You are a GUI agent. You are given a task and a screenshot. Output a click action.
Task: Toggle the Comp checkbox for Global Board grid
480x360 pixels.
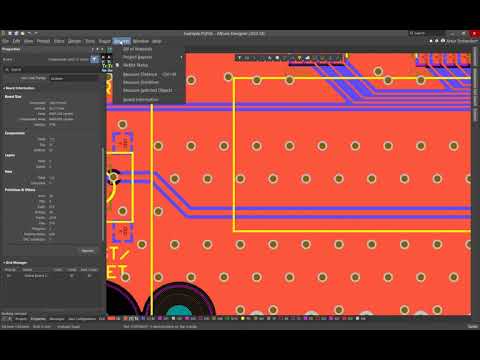[x=72, y=276]
